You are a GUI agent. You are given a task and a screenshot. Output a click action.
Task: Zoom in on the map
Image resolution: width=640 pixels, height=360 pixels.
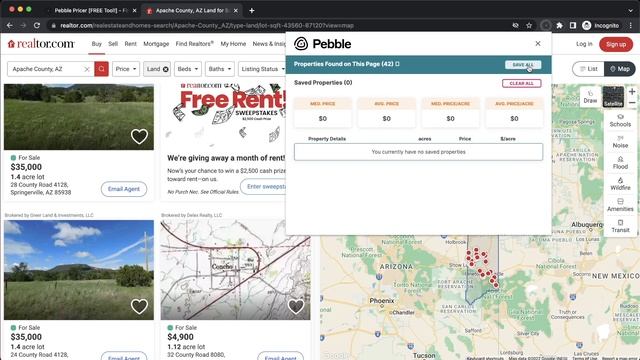(x=632, y=91)
